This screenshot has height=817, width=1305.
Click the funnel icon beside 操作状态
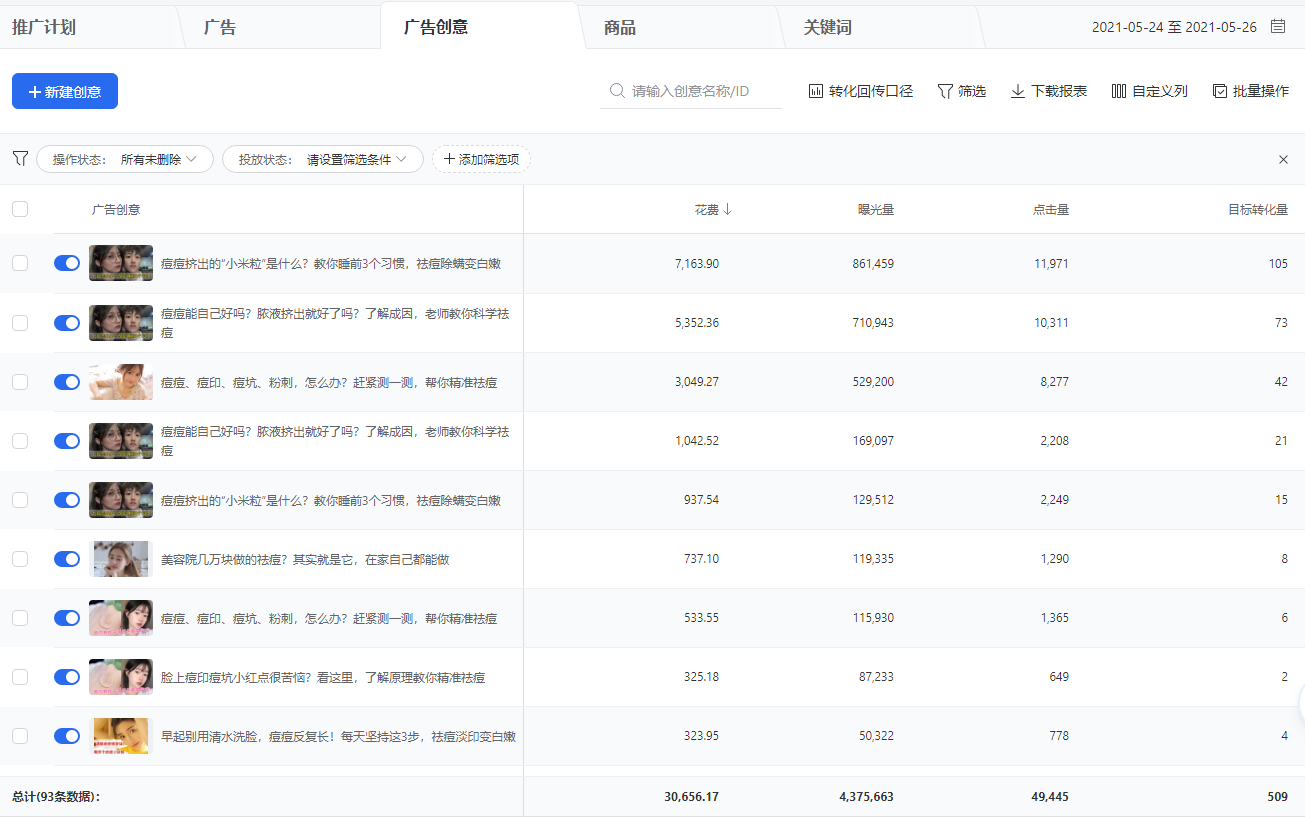tap(19, 158)
